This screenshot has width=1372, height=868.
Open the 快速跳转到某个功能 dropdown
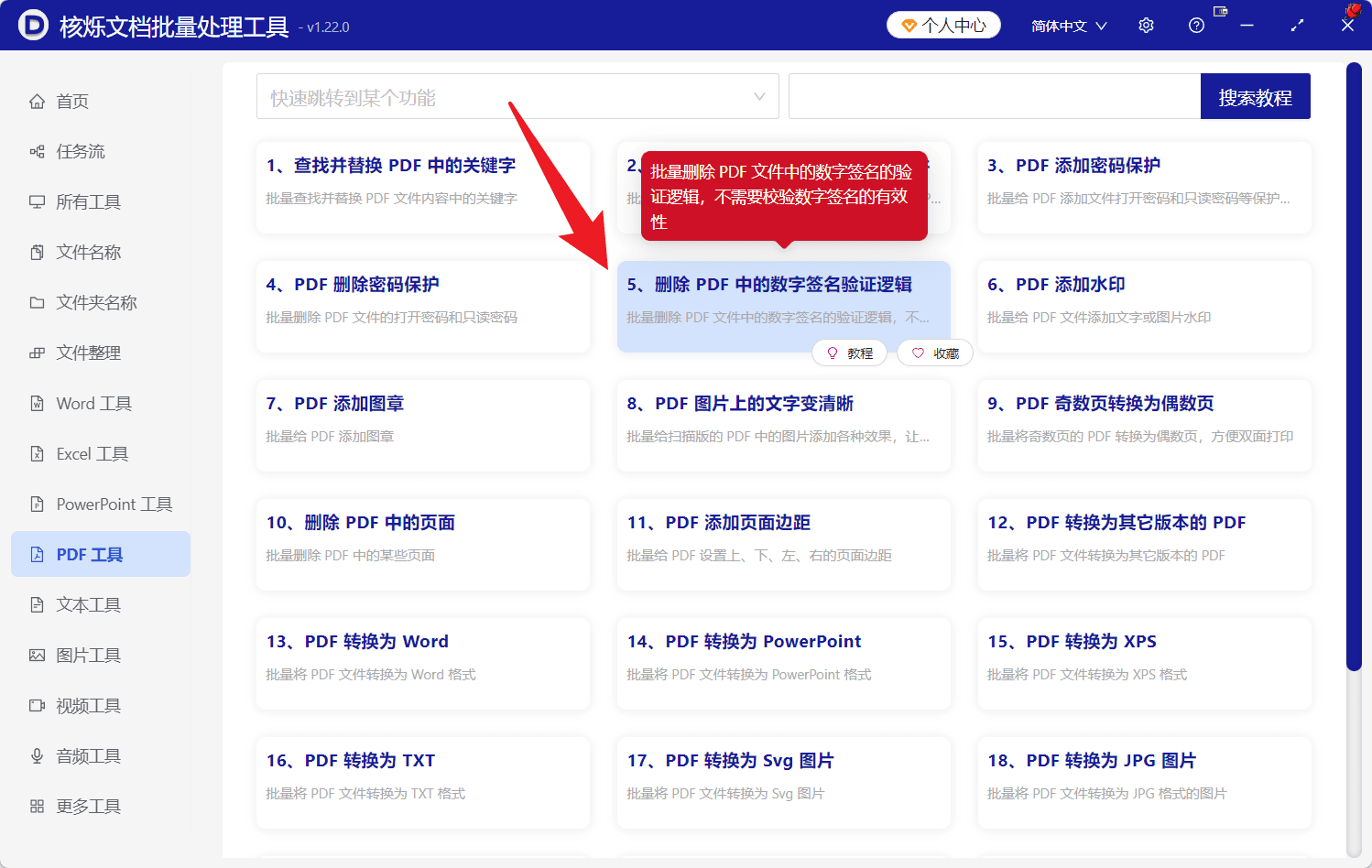[517, 96]
